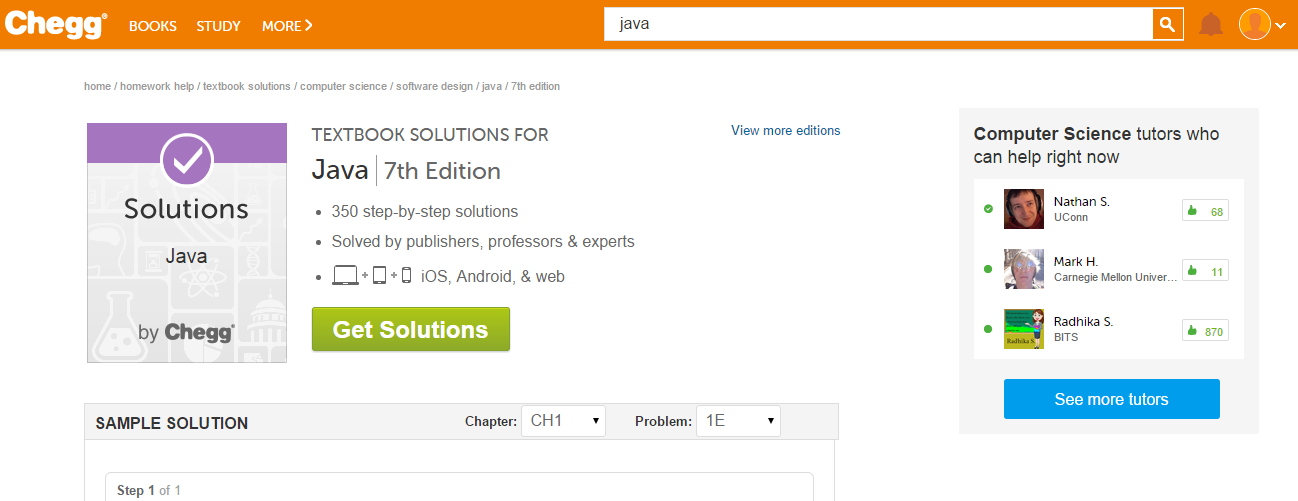Focus the search field containing java
The image size is (1298, 501).
point(878,25)
